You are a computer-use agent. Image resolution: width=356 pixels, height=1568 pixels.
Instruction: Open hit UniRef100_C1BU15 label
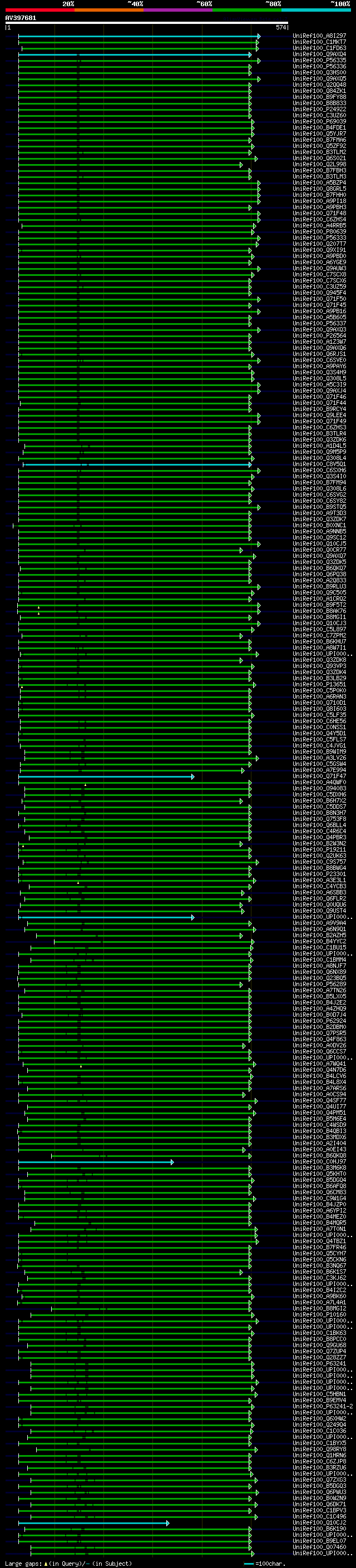tap(319, 948)
